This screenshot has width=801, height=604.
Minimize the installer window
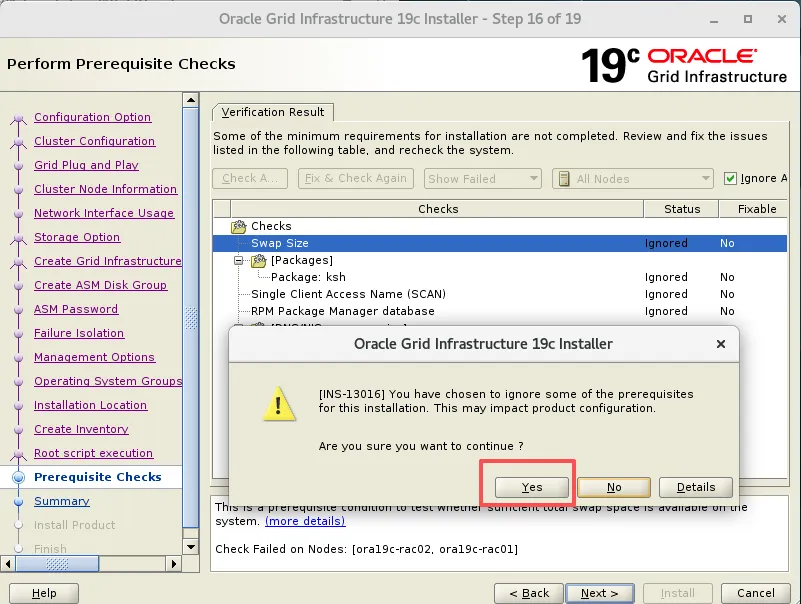pos(714,20)
